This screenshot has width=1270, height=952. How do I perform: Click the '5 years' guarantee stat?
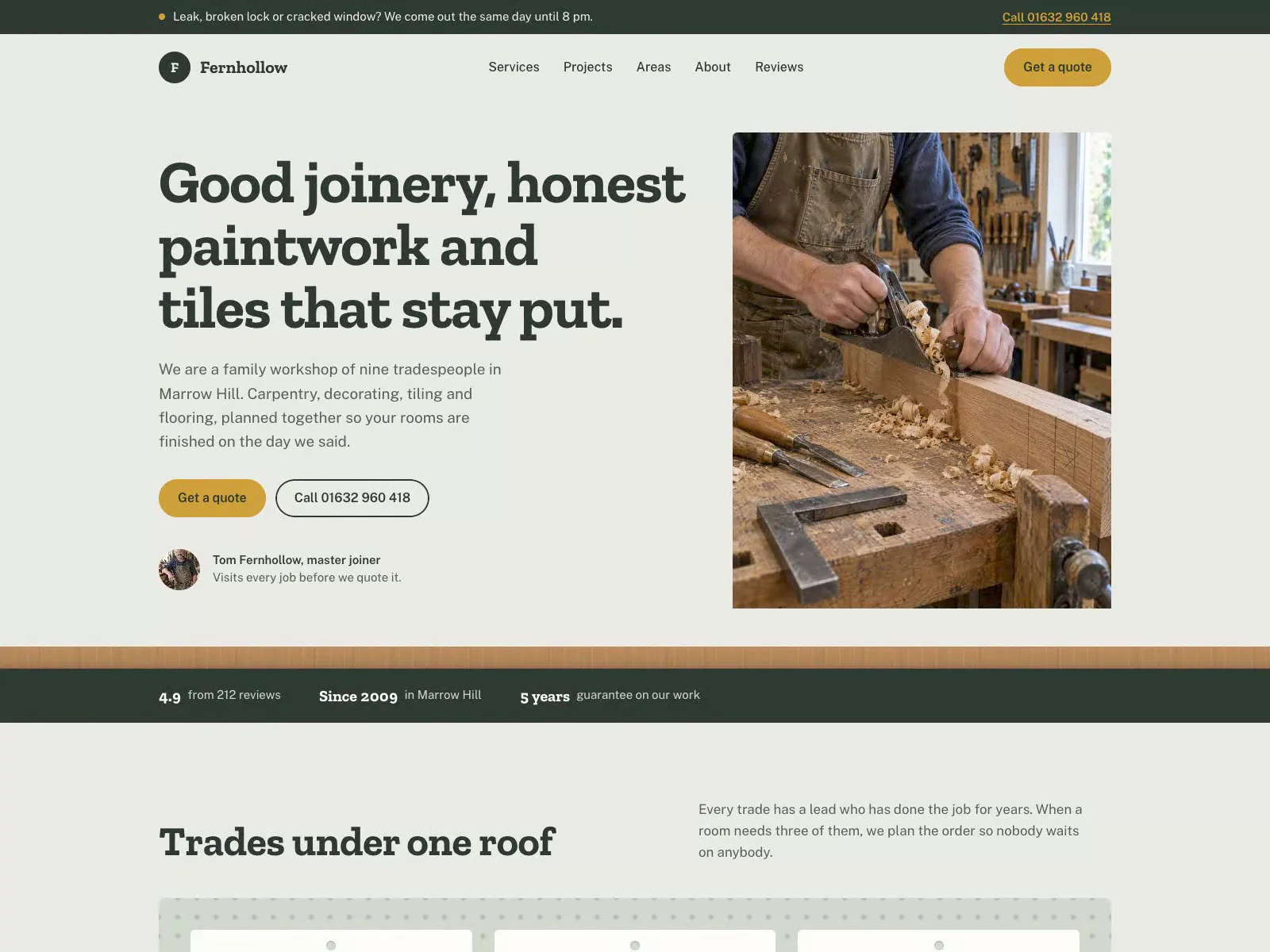pyautogui.click(x=545, y=697)
